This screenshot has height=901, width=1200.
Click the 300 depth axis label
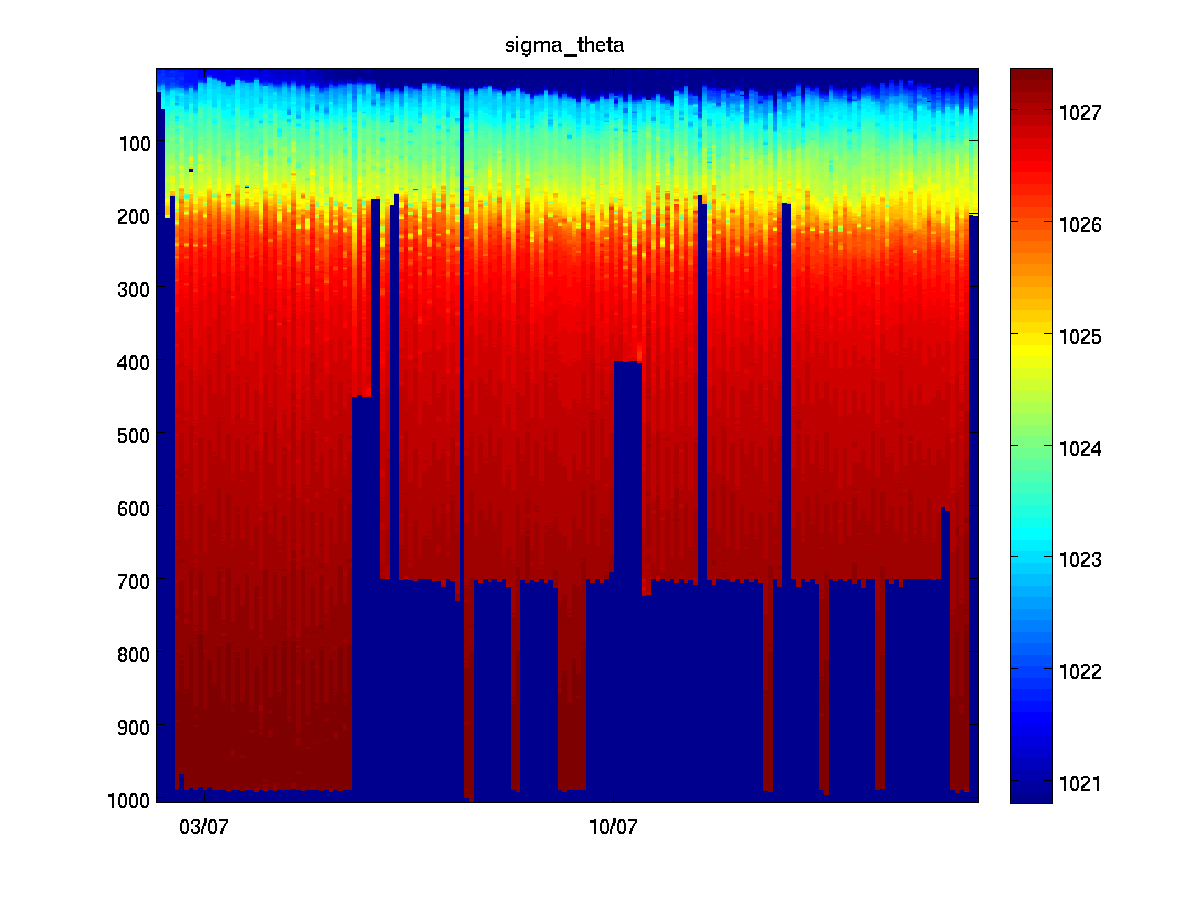click(x=134, y=289)
